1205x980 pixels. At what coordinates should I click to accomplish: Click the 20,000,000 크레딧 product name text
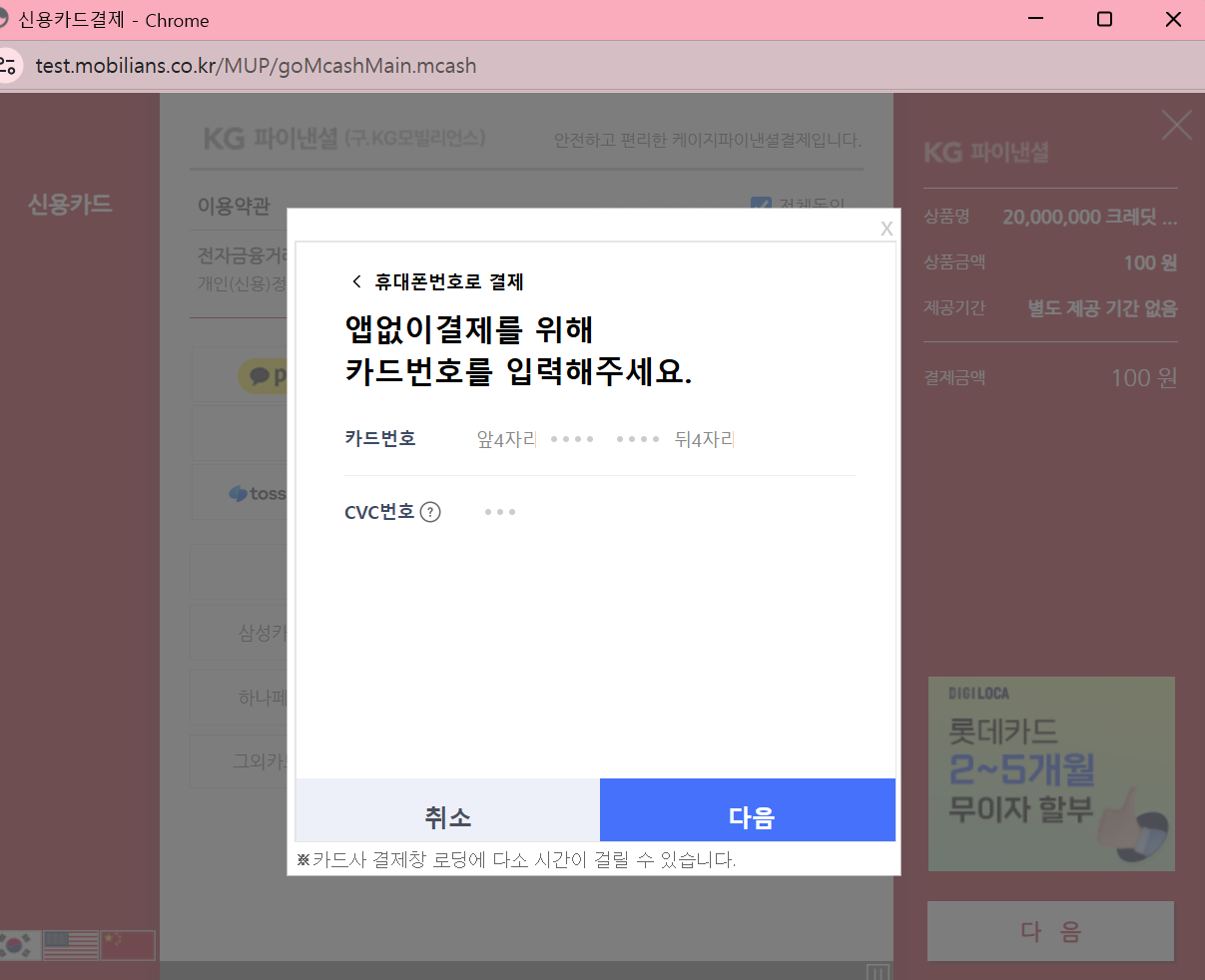pyautogui.click(x=1090, y=217)
